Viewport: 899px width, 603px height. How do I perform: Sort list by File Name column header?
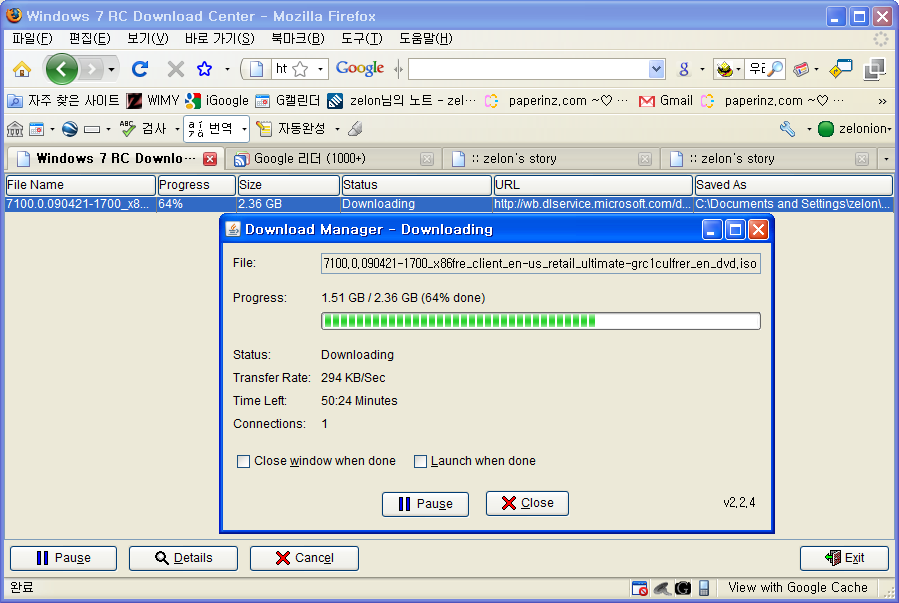click(80, 185)
